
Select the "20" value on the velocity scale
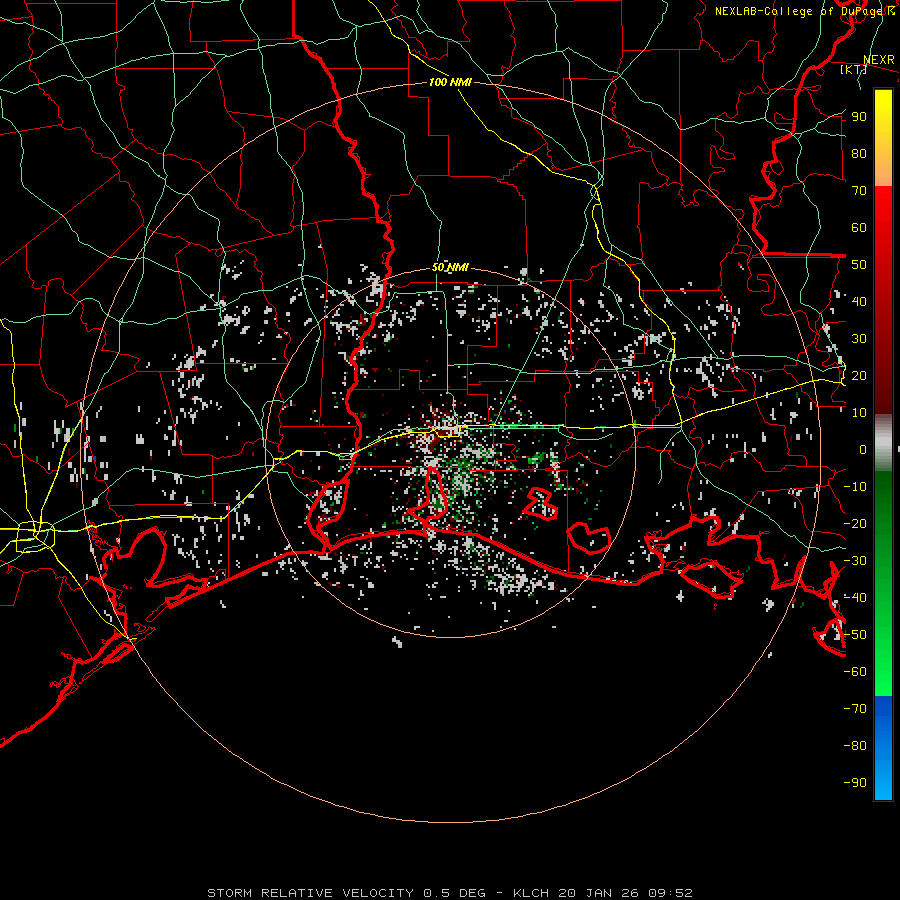tap(859, 376)
